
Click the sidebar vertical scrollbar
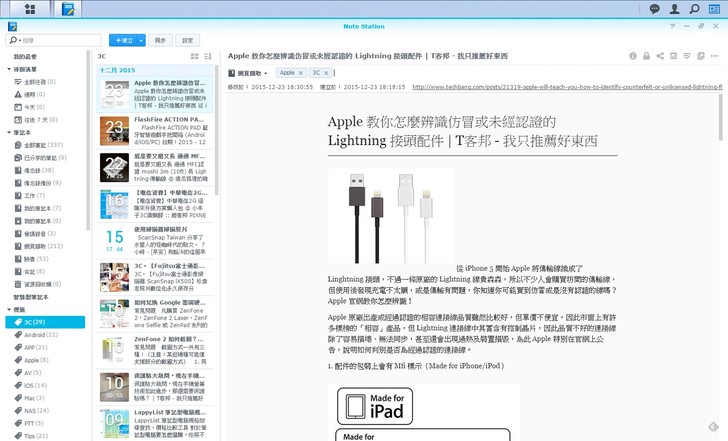pos(89,139)
